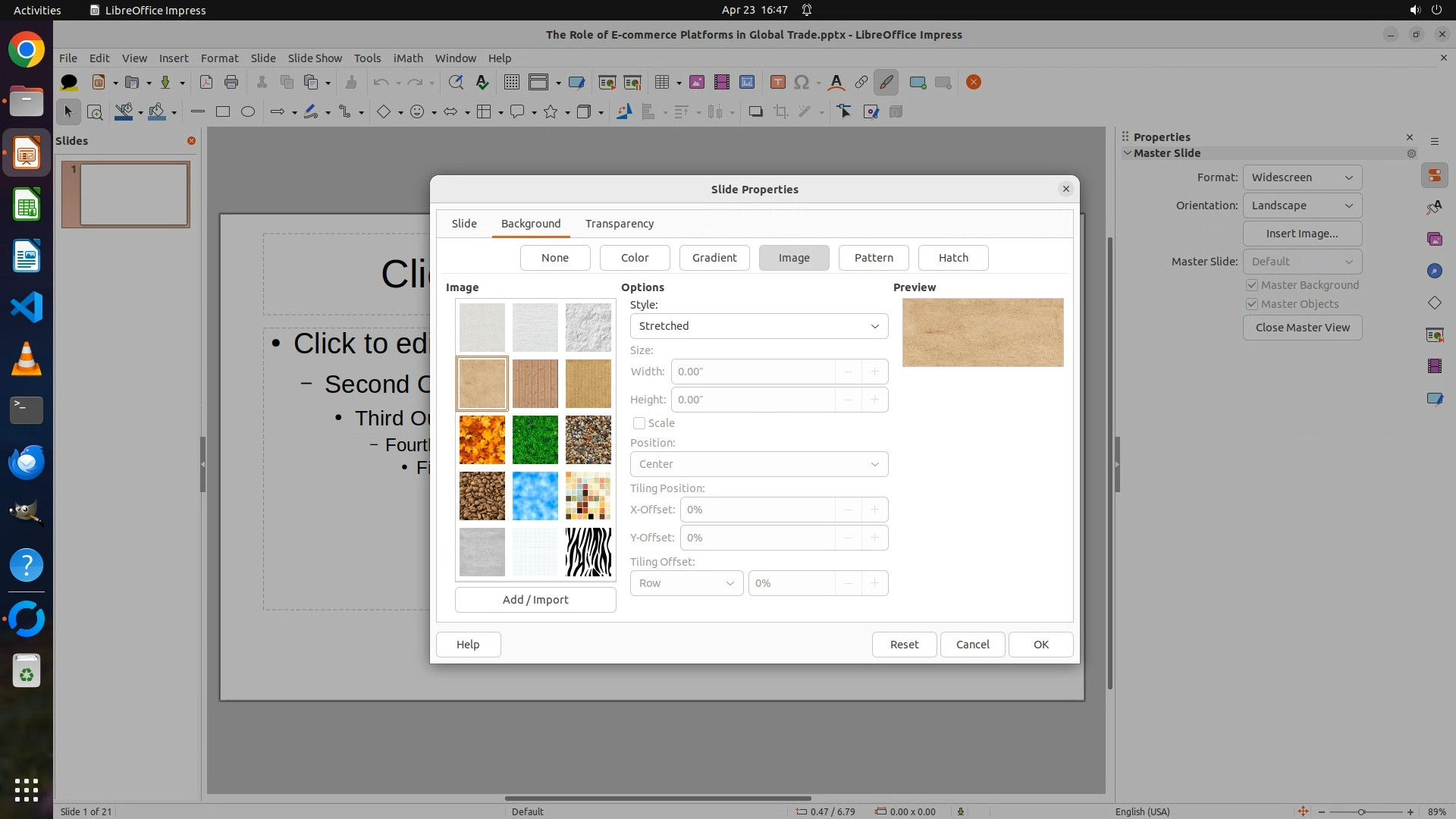Toggle the Master Objects checkbox
Image resolution: width=1456 pixels, height=819 pixels.
(1252, 304)
